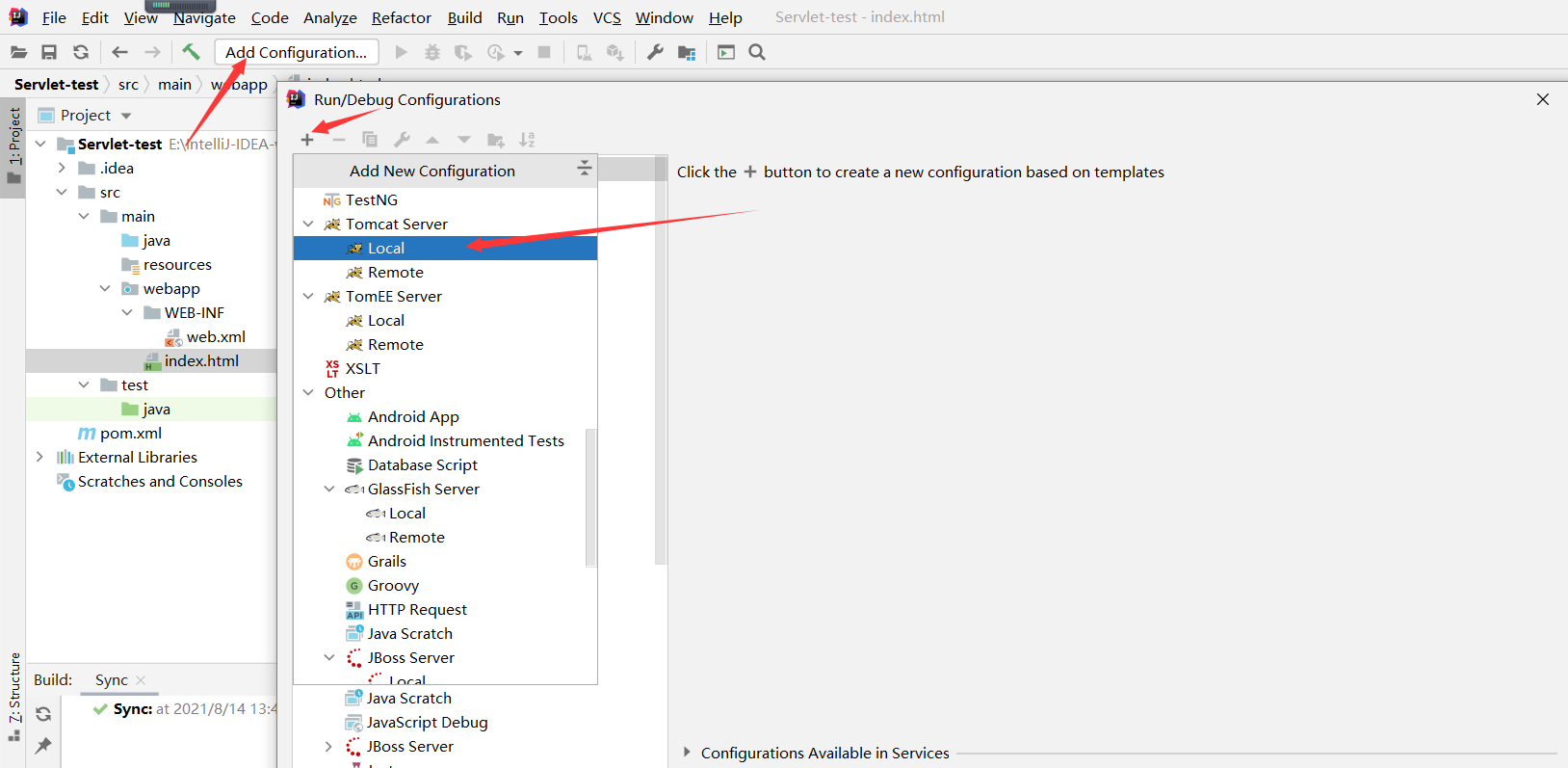Collapse the TomEE Server group
This screenshot has width=1568, height=768.
click(308, 296)
